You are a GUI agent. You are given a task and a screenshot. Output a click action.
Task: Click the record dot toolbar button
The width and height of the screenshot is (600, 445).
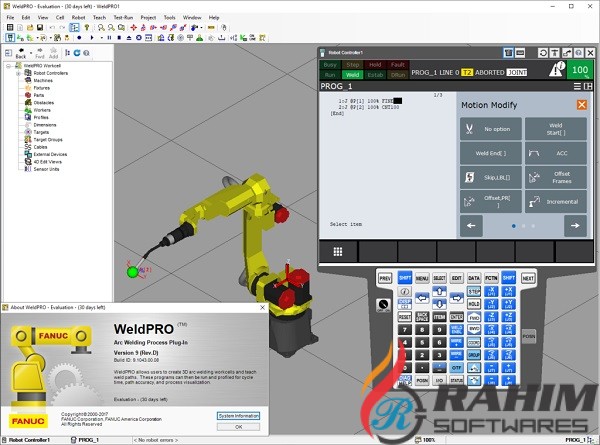click(79, 38)
